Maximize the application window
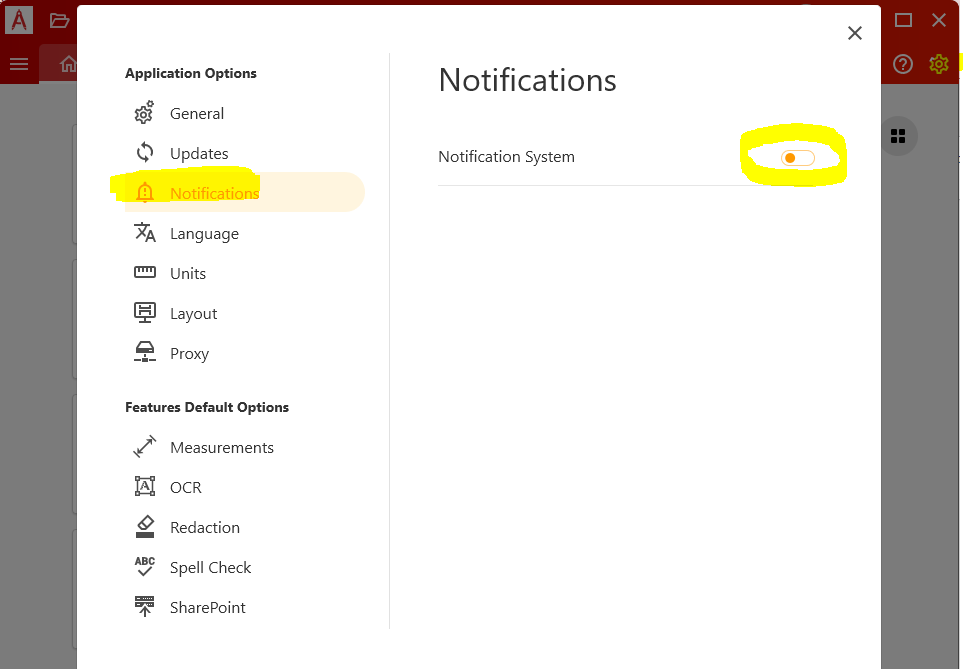Screen dimensions: 963x669 [903, 20]
